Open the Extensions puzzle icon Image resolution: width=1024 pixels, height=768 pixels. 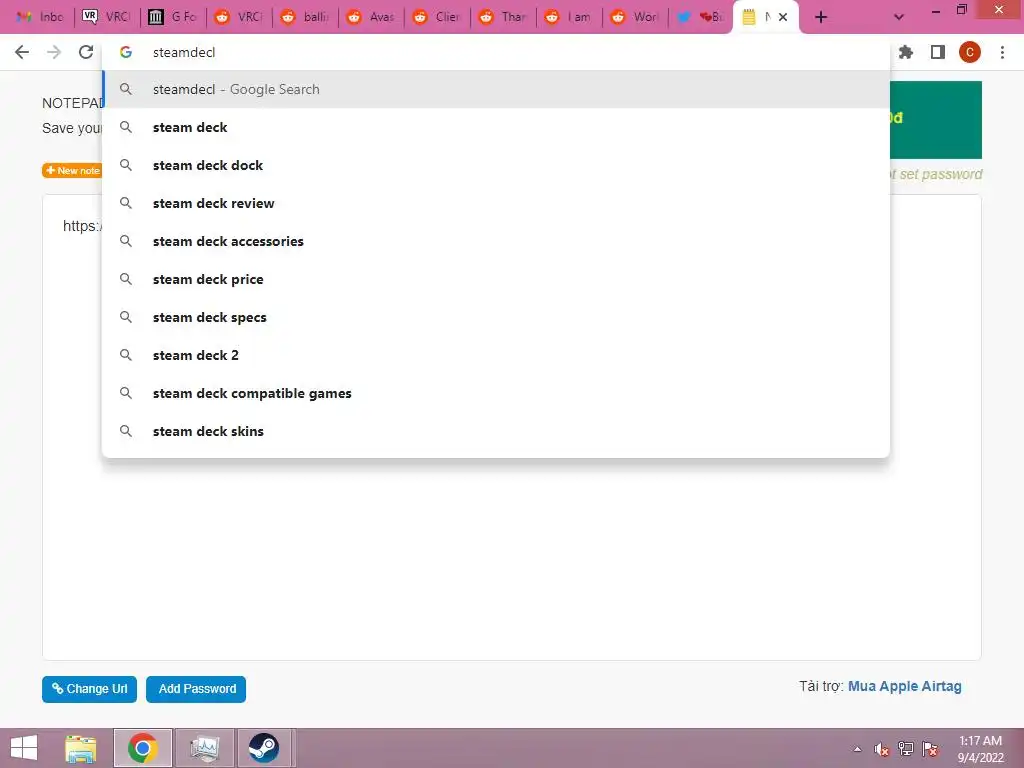[x=906, y=52]
